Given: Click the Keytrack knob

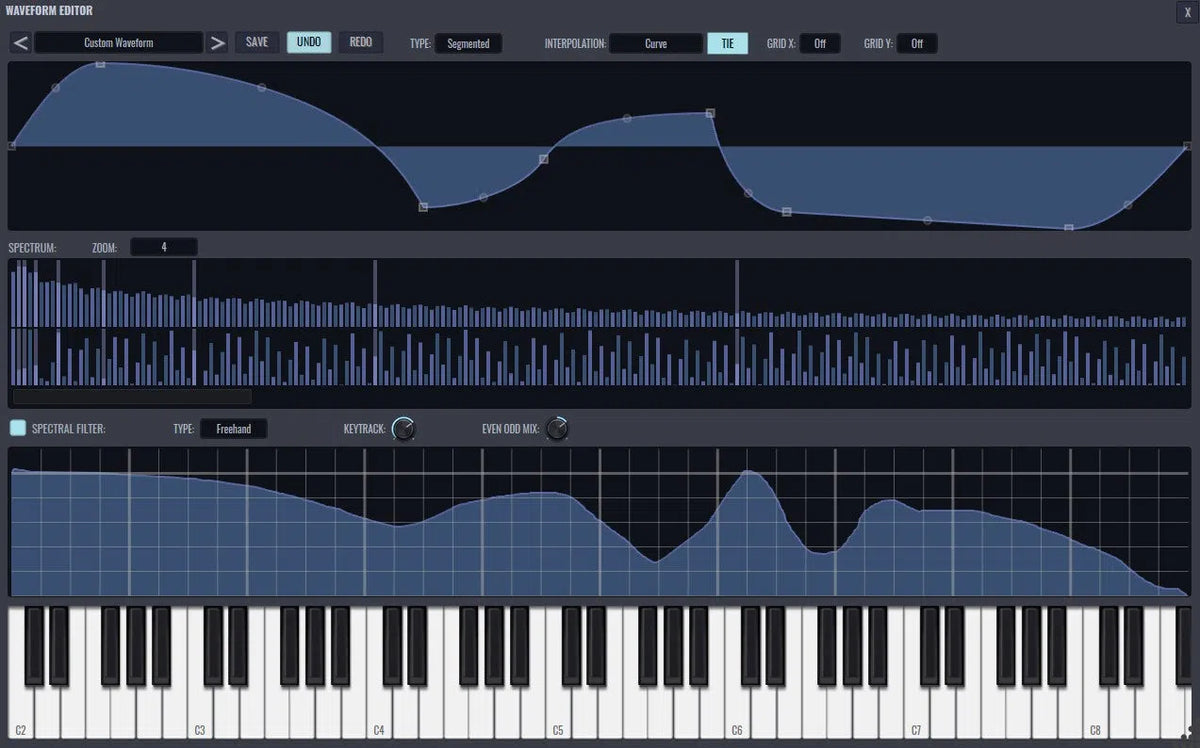Looking at the screenshot, I should (x=404, y=428).
